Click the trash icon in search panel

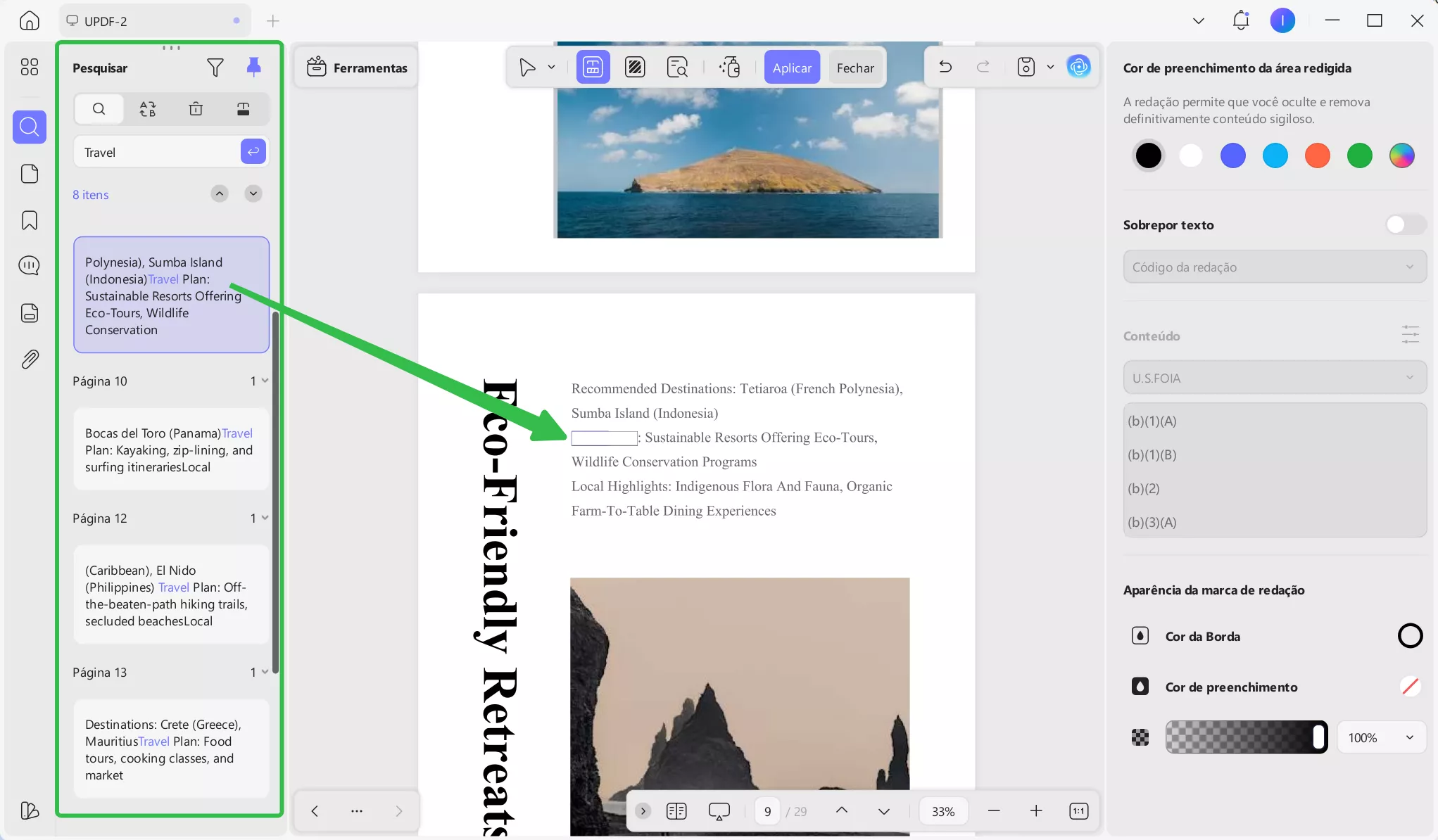click(196, 109)
